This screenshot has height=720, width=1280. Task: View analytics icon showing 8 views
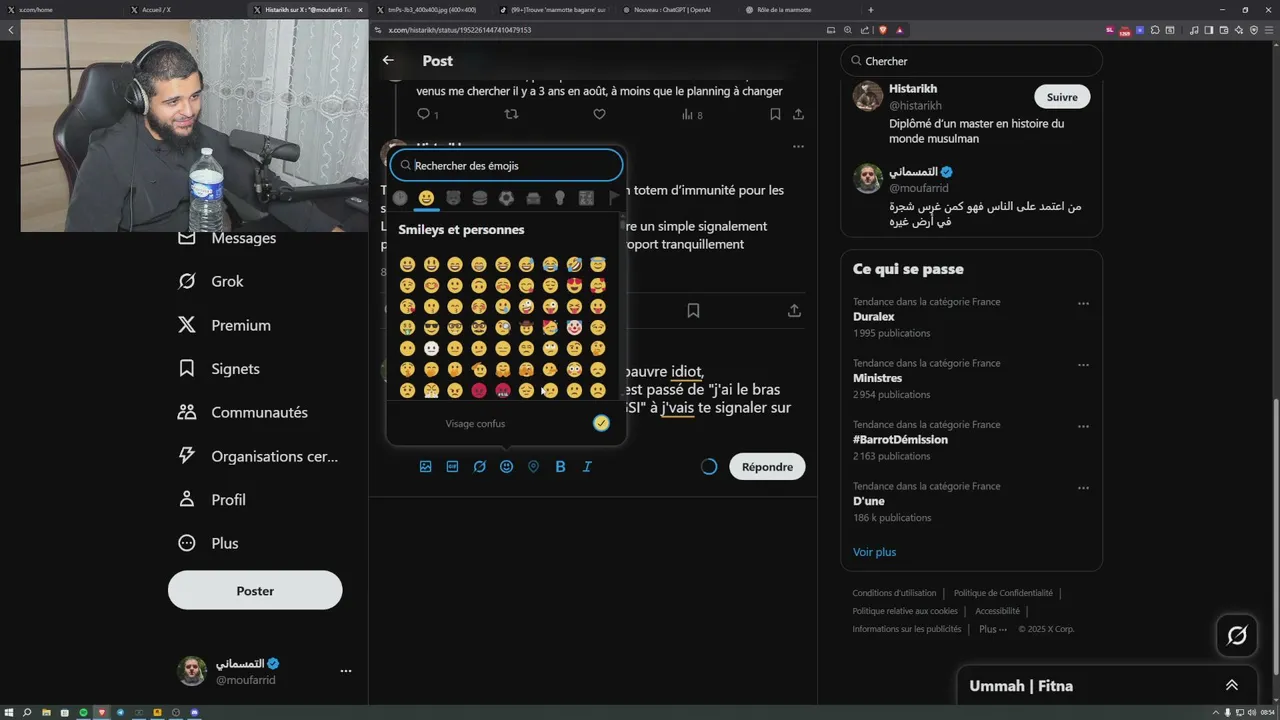pos(691,114)
